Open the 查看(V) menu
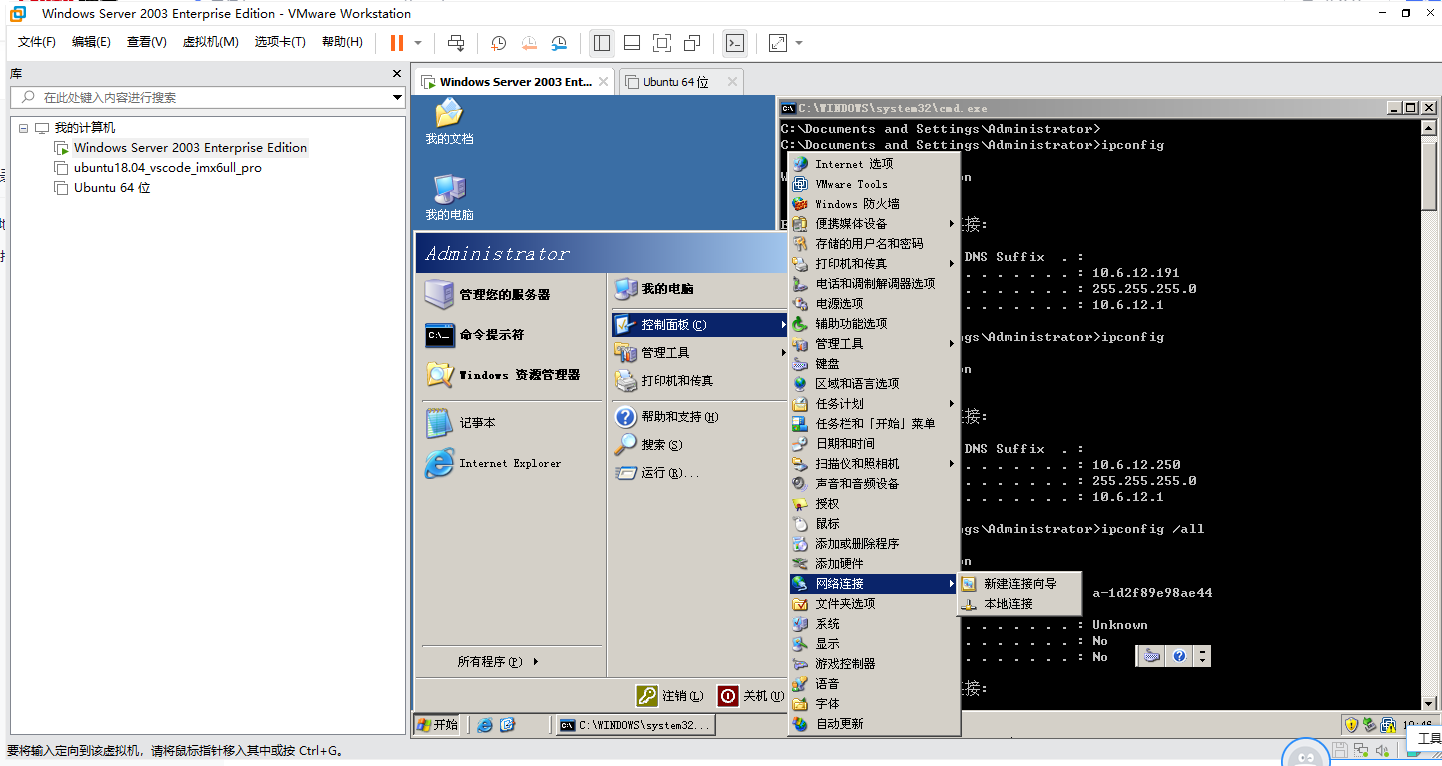The height and width of the screenshot is (766, 1442). click(x=146, y=42)
